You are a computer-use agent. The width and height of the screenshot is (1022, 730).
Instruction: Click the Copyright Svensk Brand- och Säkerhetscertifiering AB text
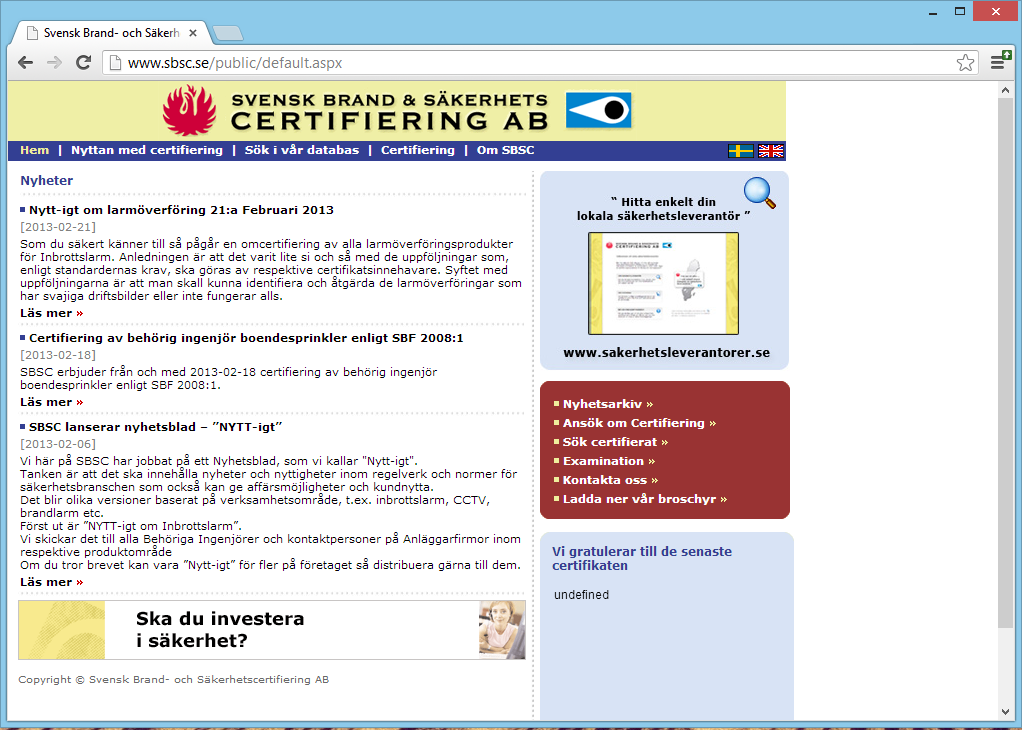[x=173, y=679]
